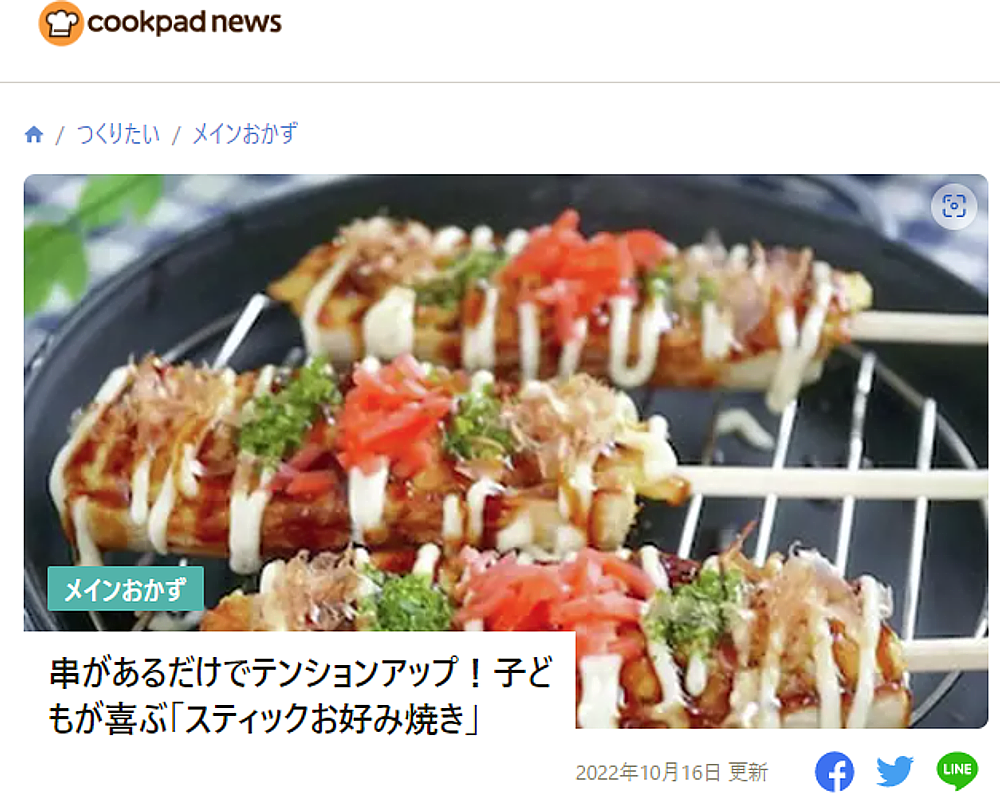Click the image search lens icon on photo
Viewport: 1000px width, 805px height.
[953, 206]
